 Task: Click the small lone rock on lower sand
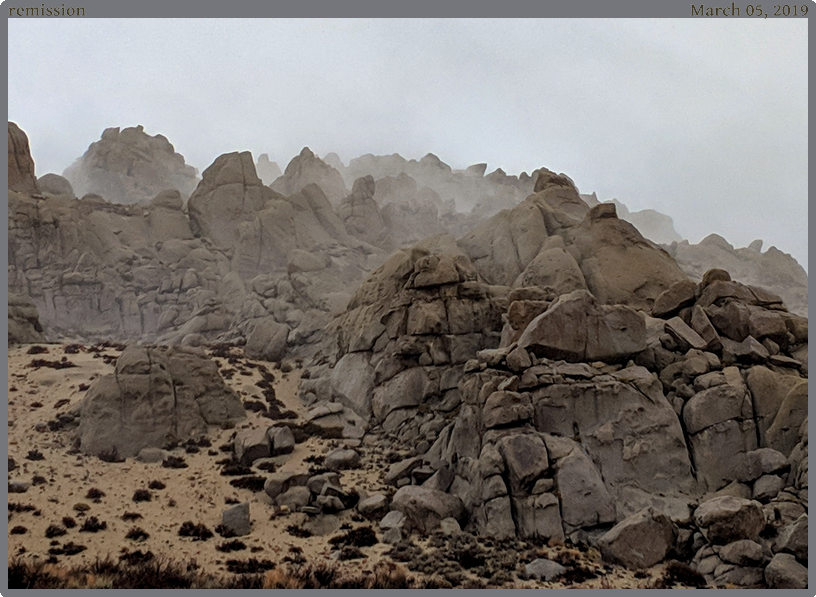[236, 519]
